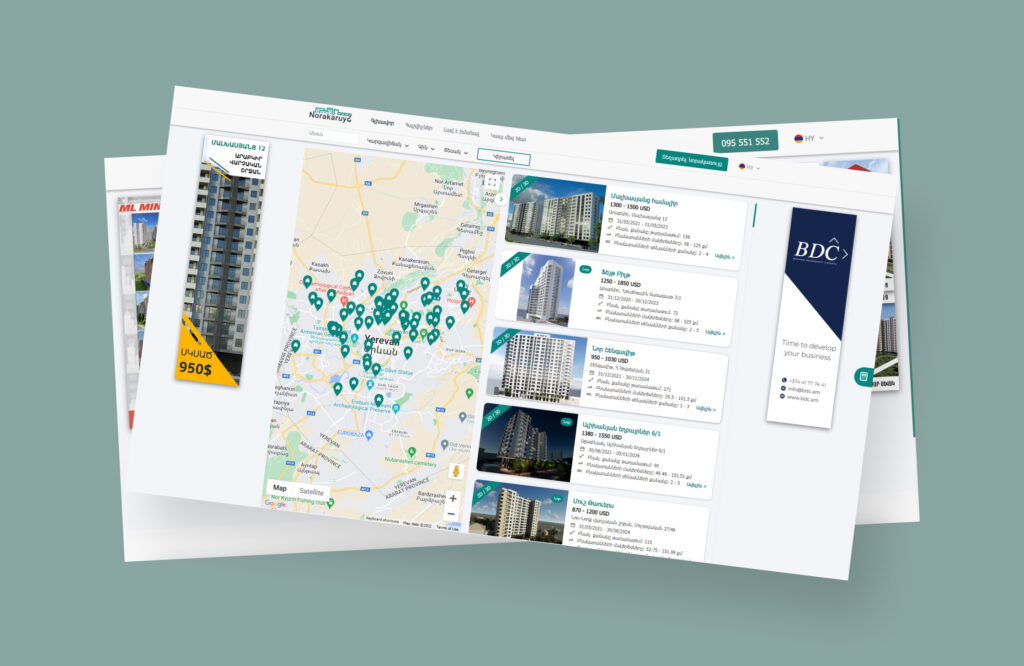The width and height of the screenshot is (1024, 666).
Task: Open the Norakaruyc logo home link
Action: point(330,114)
